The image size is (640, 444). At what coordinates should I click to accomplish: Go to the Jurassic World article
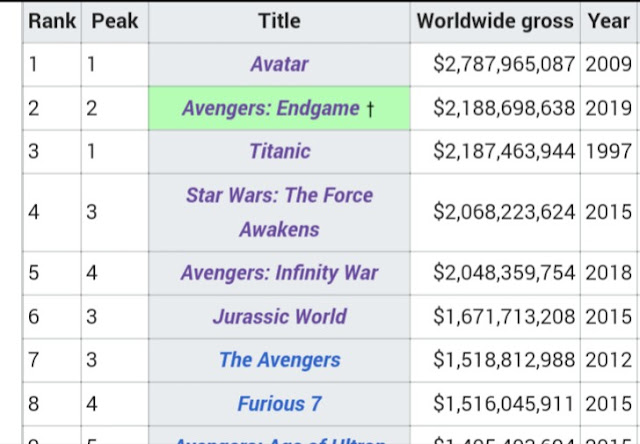[x=279, y=317]
